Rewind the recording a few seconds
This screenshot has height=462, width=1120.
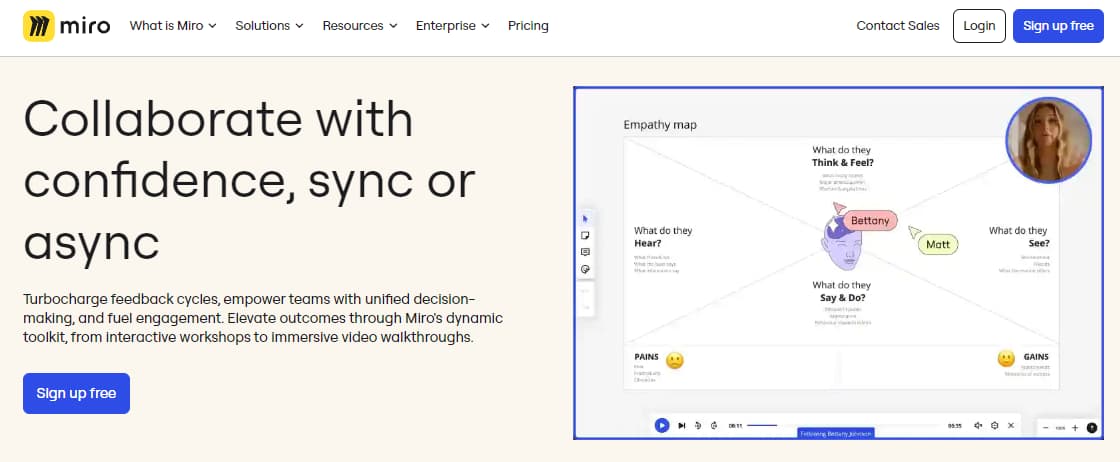[698, 426]
